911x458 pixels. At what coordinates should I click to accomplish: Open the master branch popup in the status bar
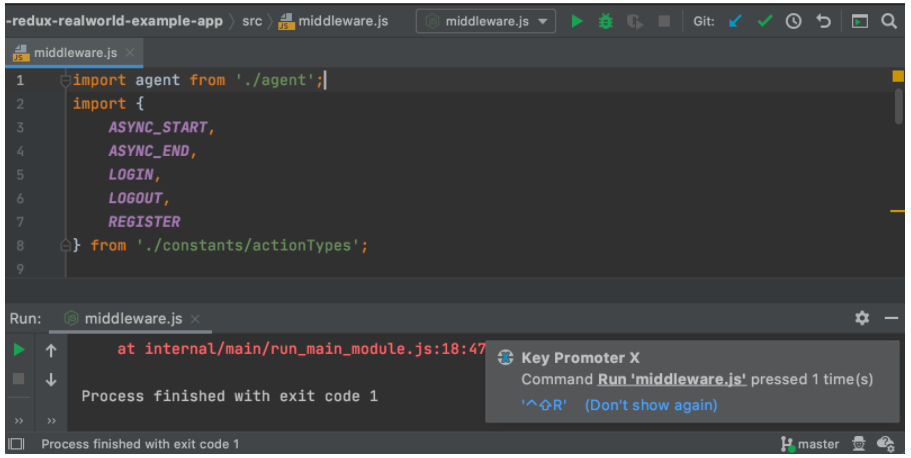pos(810,444)
